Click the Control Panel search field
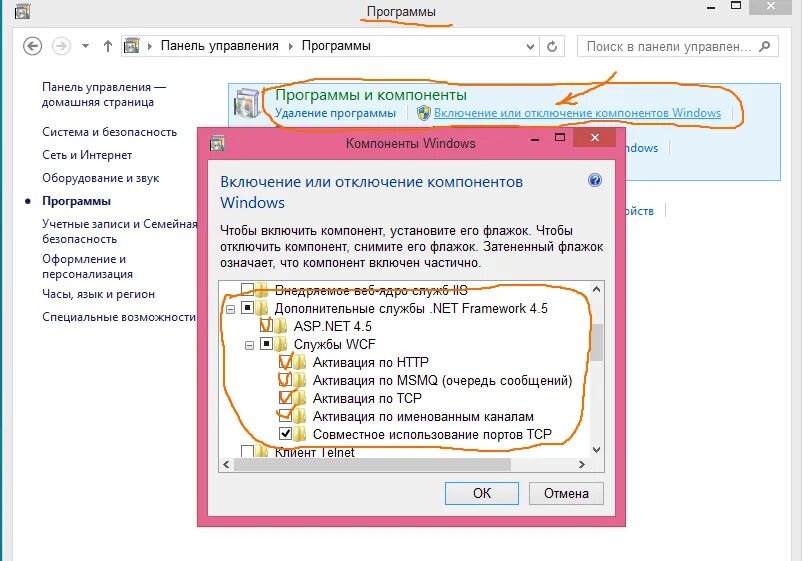The image size is (802, 561). (x=678, y=46)
